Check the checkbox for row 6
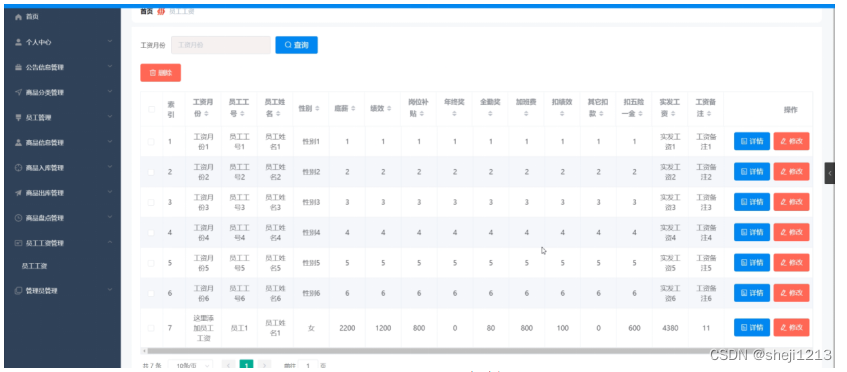Image resolution: width=847 pixels, height=372 pixels. click(151, 294)
